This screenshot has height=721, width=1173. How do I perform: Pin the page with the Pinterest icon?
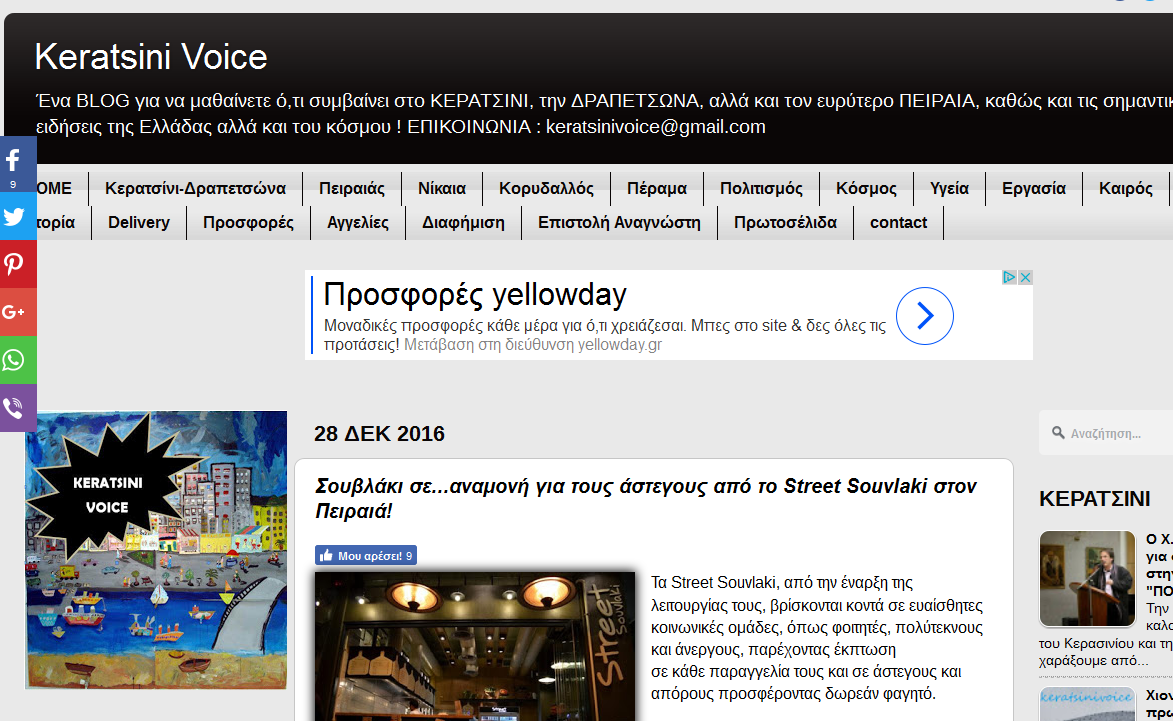pyautogui.click(x=16, y=264)
